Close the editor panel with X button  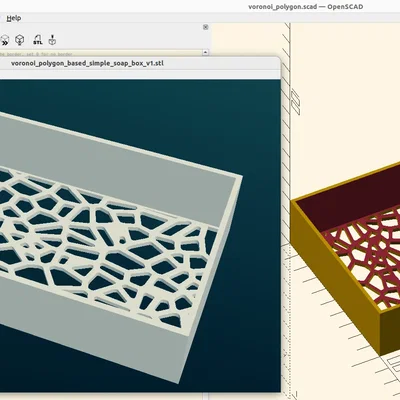206,27
